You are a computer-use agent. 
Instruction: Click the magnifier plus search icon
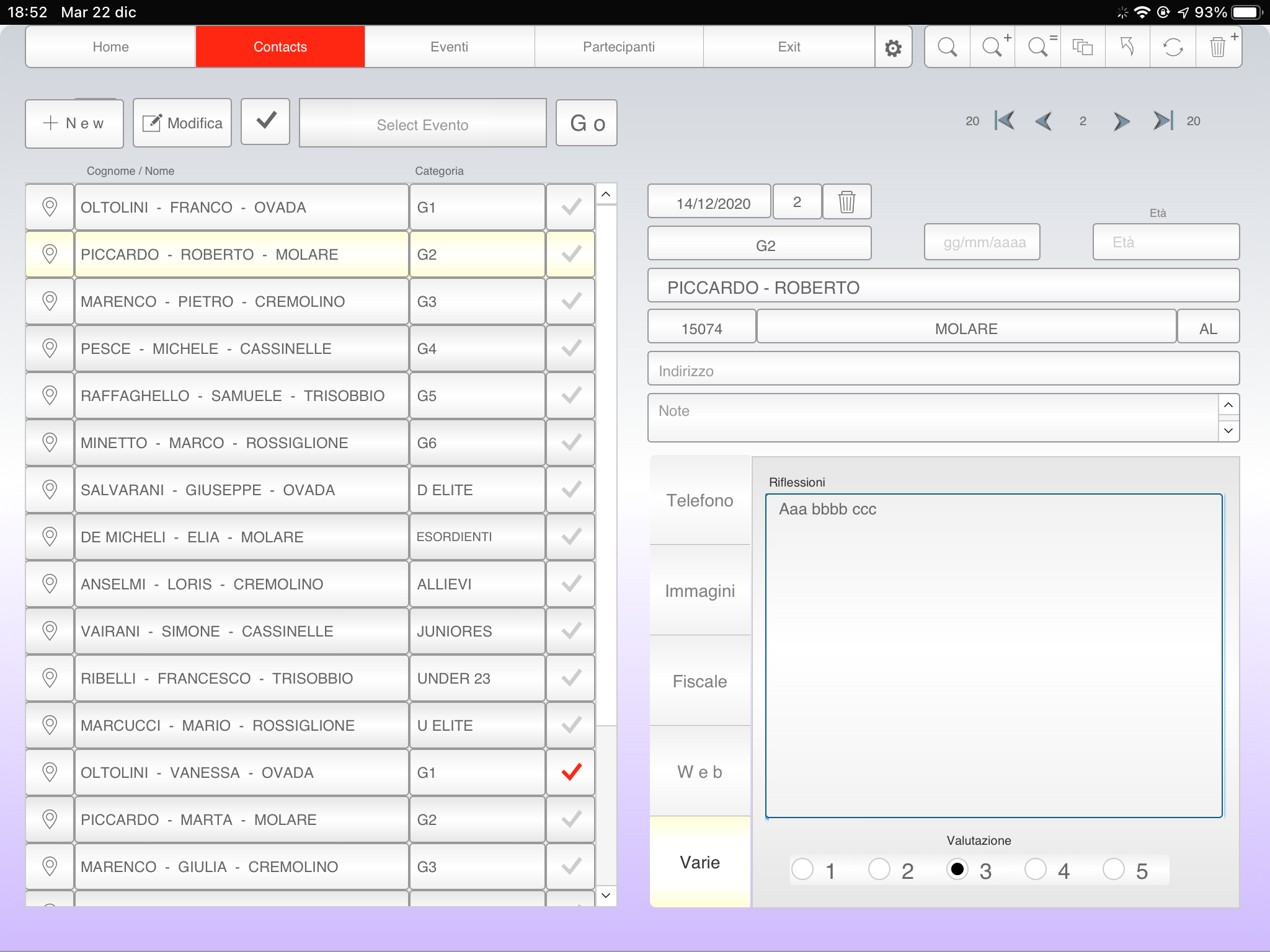click(992, 47)
